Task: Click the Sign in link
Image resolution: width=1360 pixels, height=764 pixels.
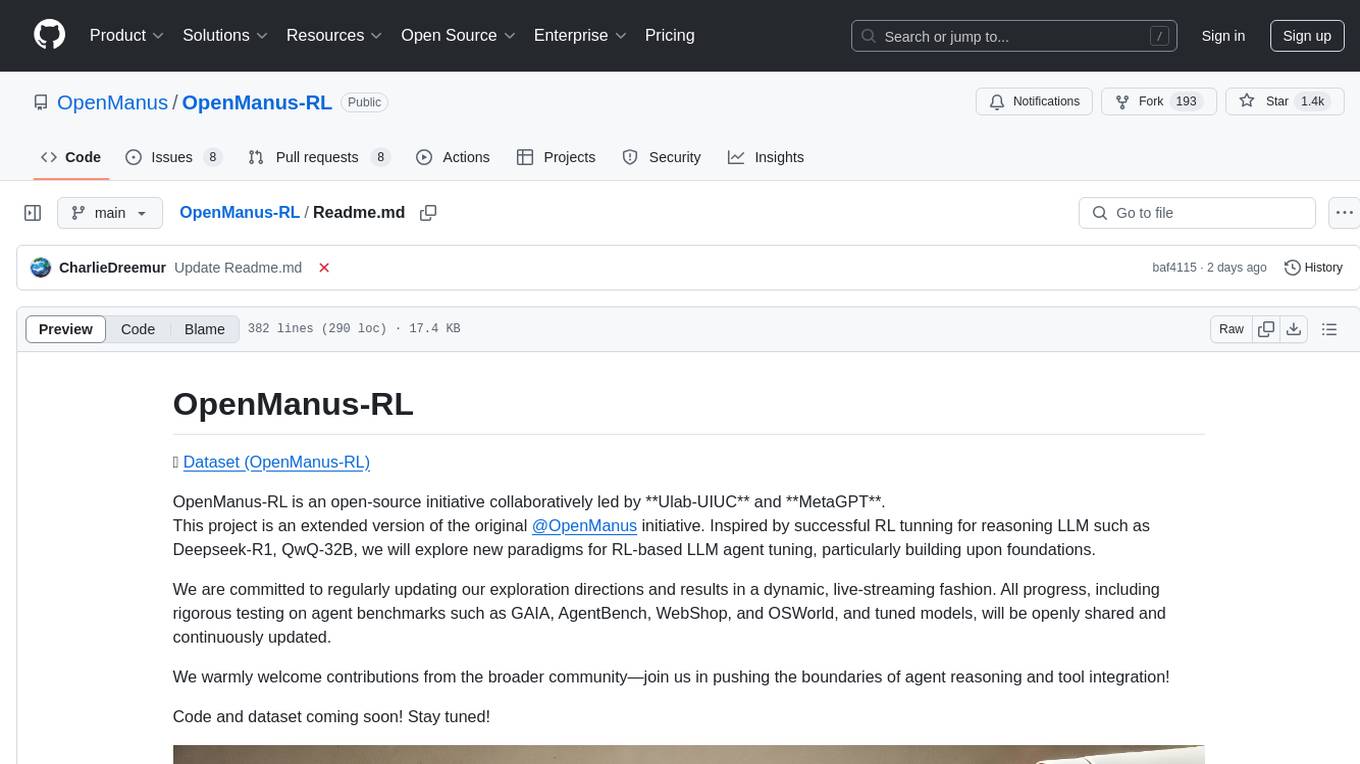Action: pos(1223,36)
